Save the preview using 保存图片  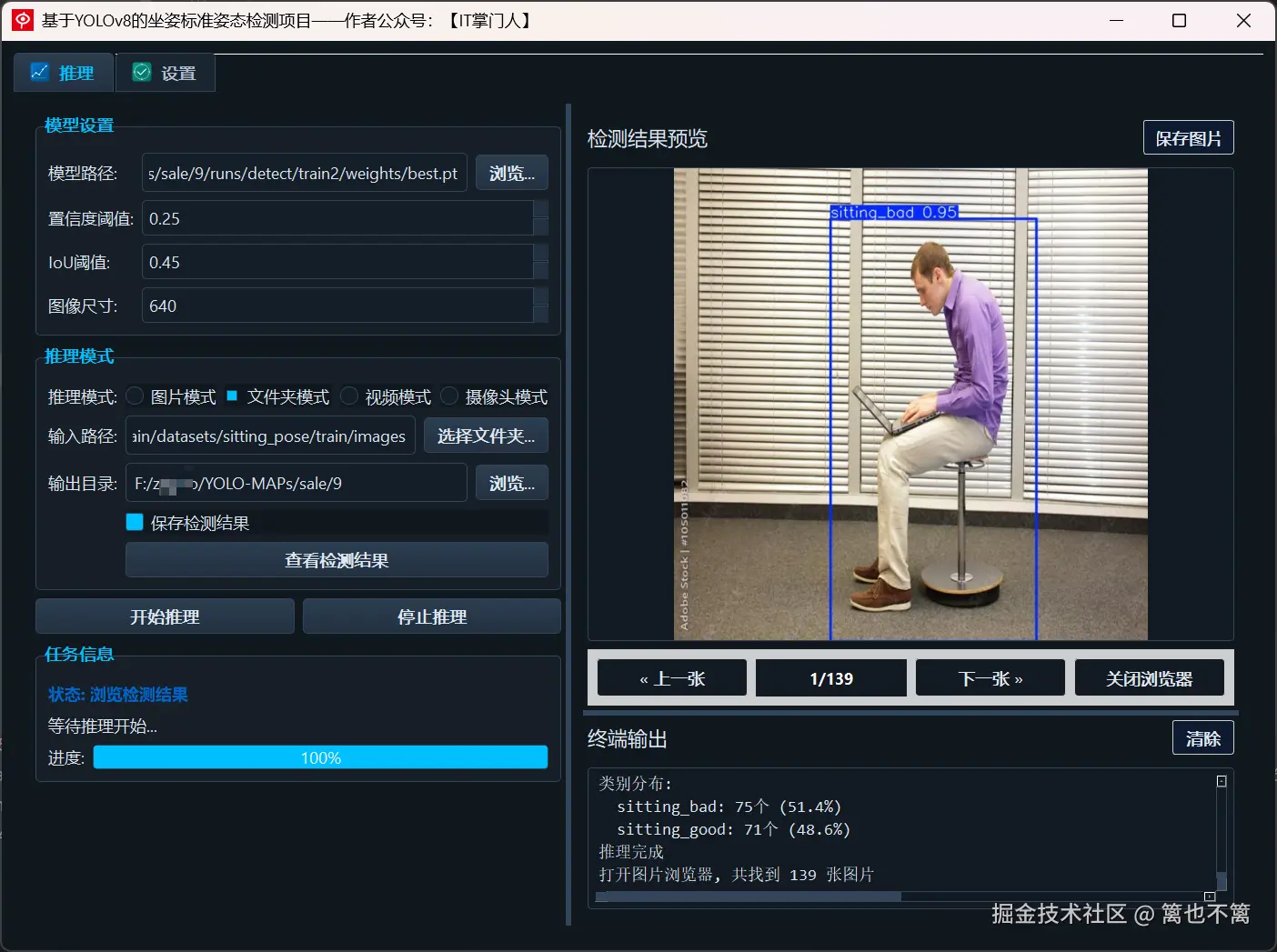(1187, 137)
